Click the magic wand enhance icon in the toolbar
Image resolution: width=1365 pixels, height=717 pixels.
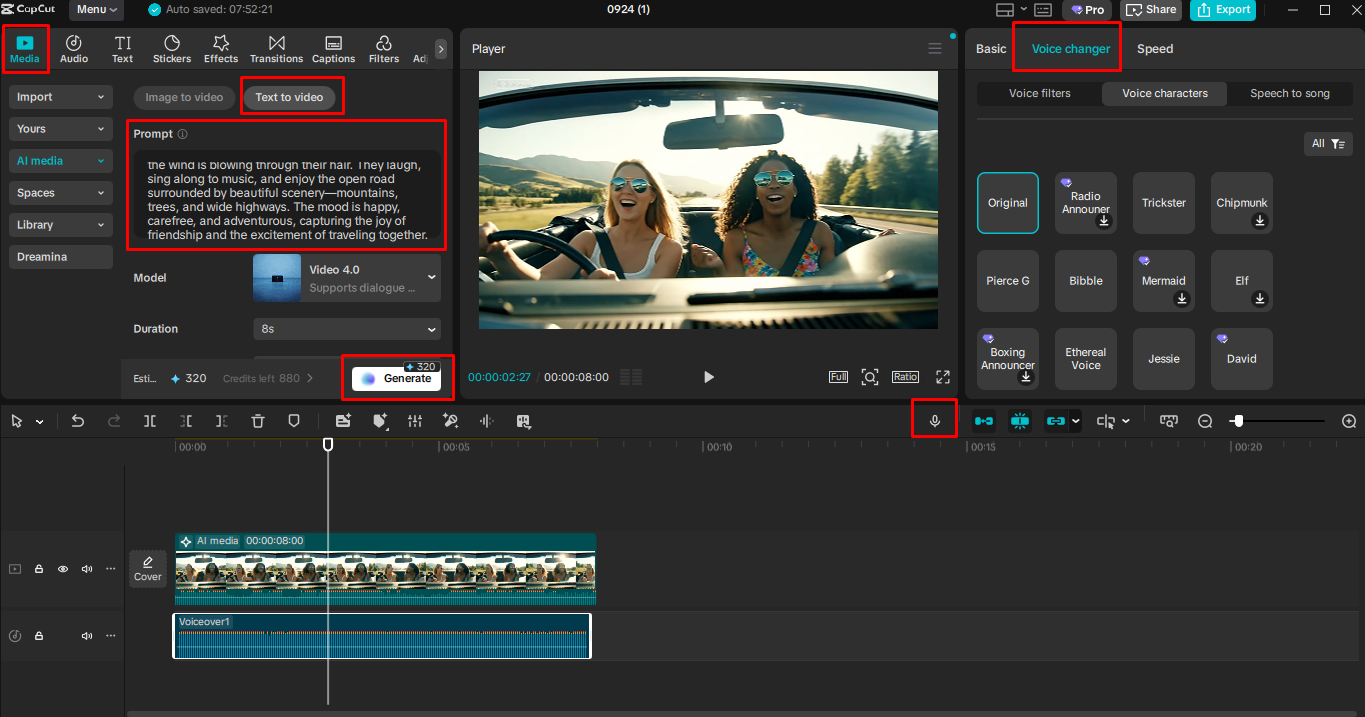coord(450,421)
